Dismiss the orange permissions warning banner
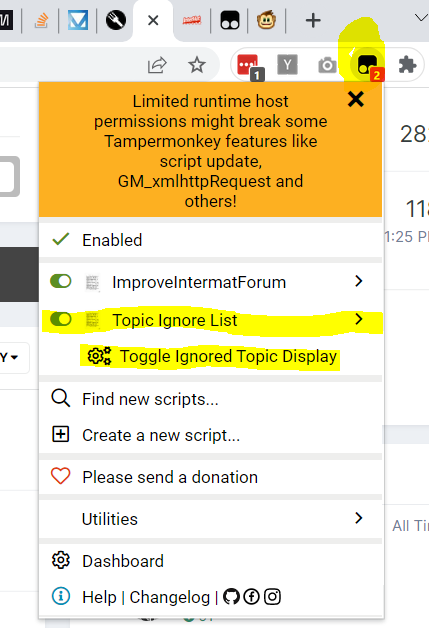The image size is (429, 628). (x=356, y=99)
